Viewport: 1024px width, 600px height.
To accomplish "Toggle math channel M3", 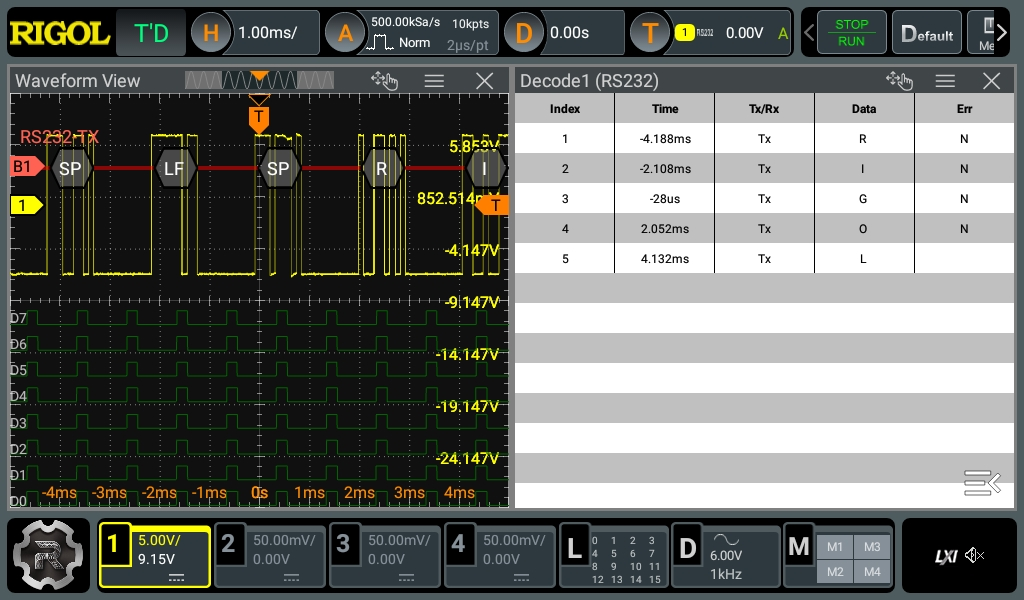I will coord(872,547).
